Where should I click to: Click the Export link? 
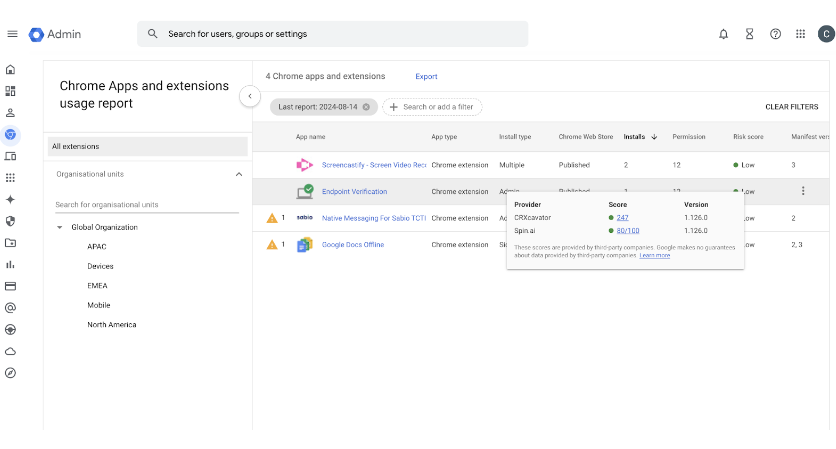coord(426,76)
